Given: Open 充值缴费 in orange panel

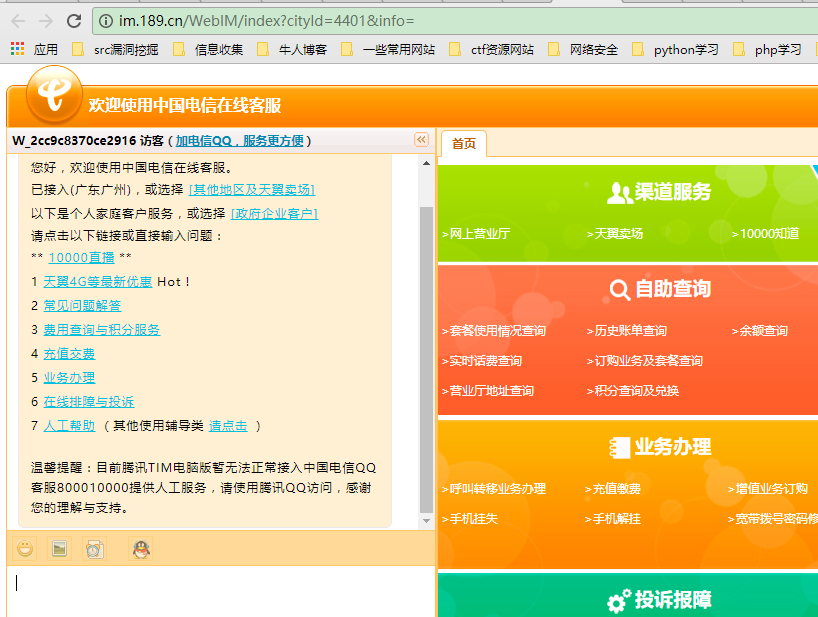Looking at the screenshot, I should (x=613, y=489).
